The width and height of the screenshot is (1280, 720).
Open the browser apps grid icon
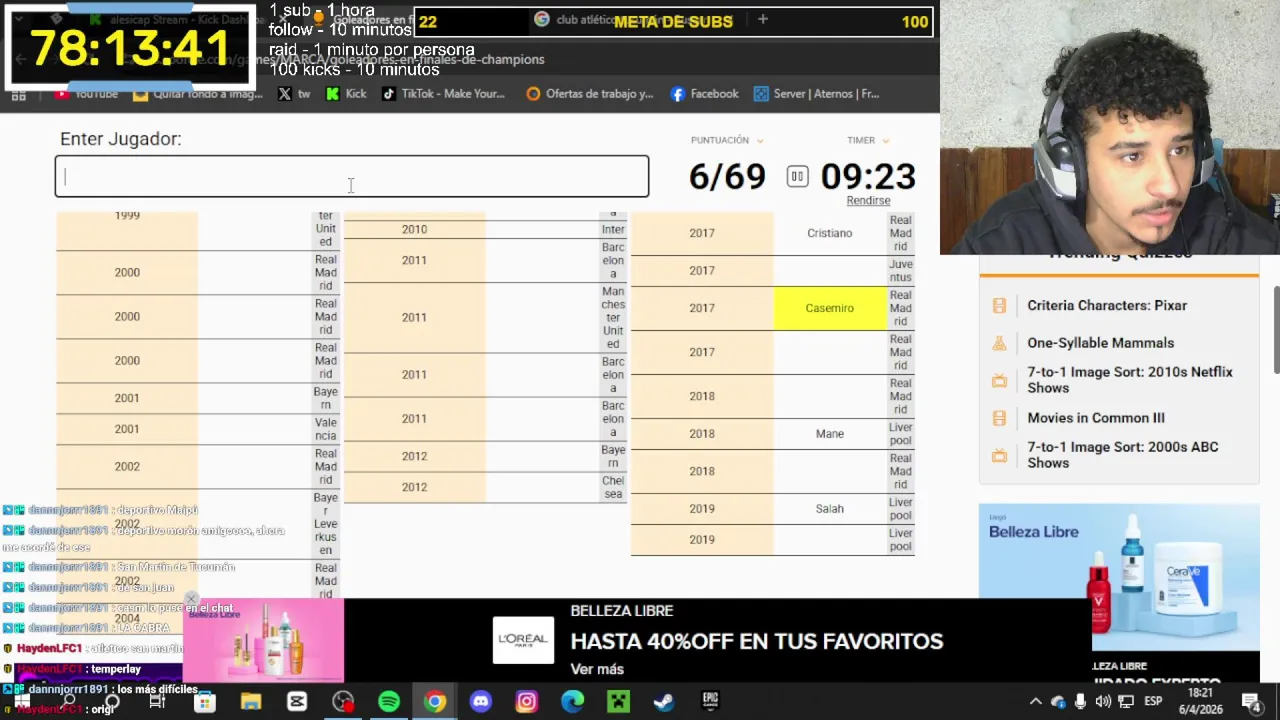tap(19, 94)
